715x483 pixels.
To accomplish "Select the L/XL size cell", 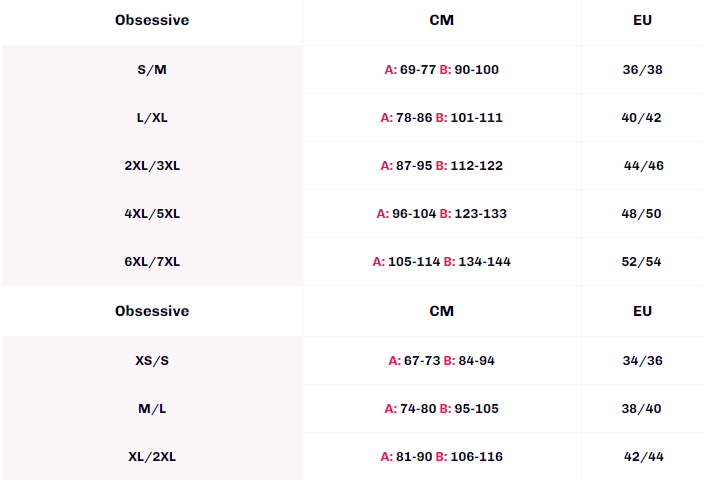I will click(152, 118).
